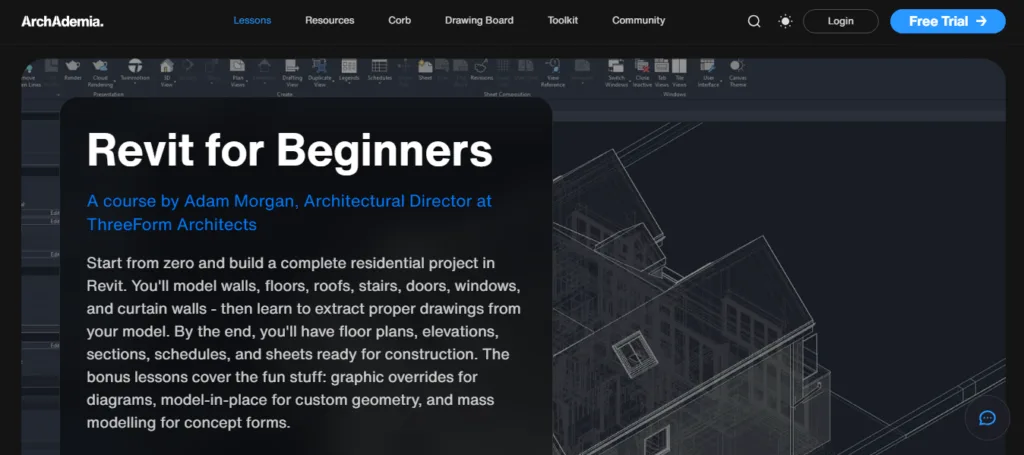Expand User Interface dropdown in Revit ribbon

point(708,73)
